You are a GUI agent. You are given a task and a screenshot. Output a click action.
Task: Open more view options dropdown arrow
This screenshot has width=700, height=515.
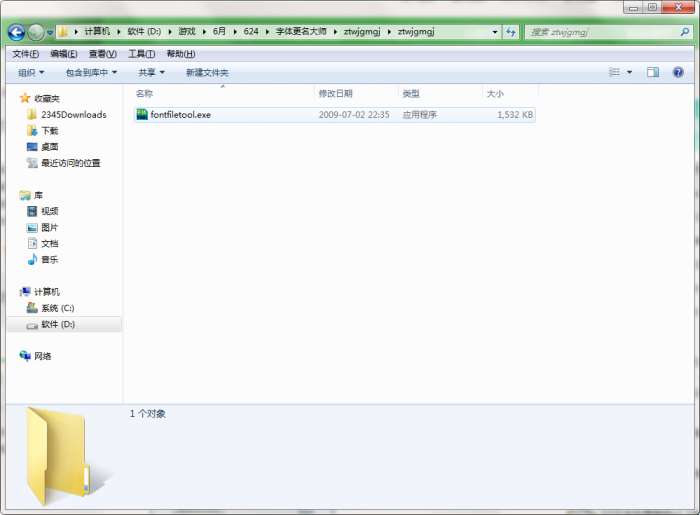(x=629, y=72)
